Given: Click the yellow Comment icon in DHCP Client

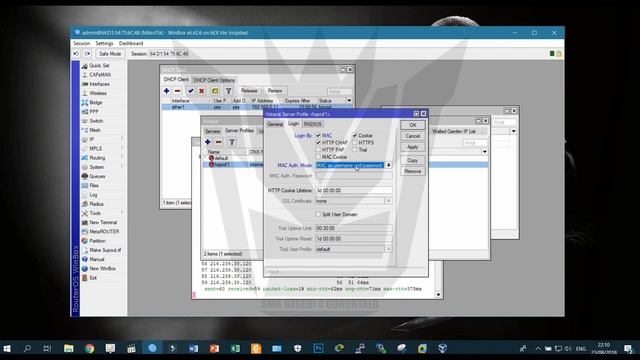Looking at the screenshot, I should click(x=215, y=91).
